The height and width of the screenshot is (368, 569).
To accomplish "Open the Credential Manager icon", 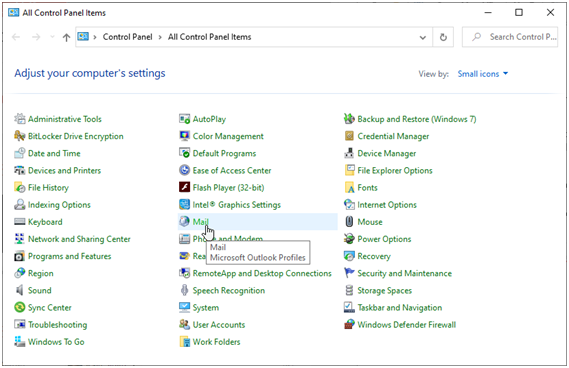I will click(x=349, y=136).
